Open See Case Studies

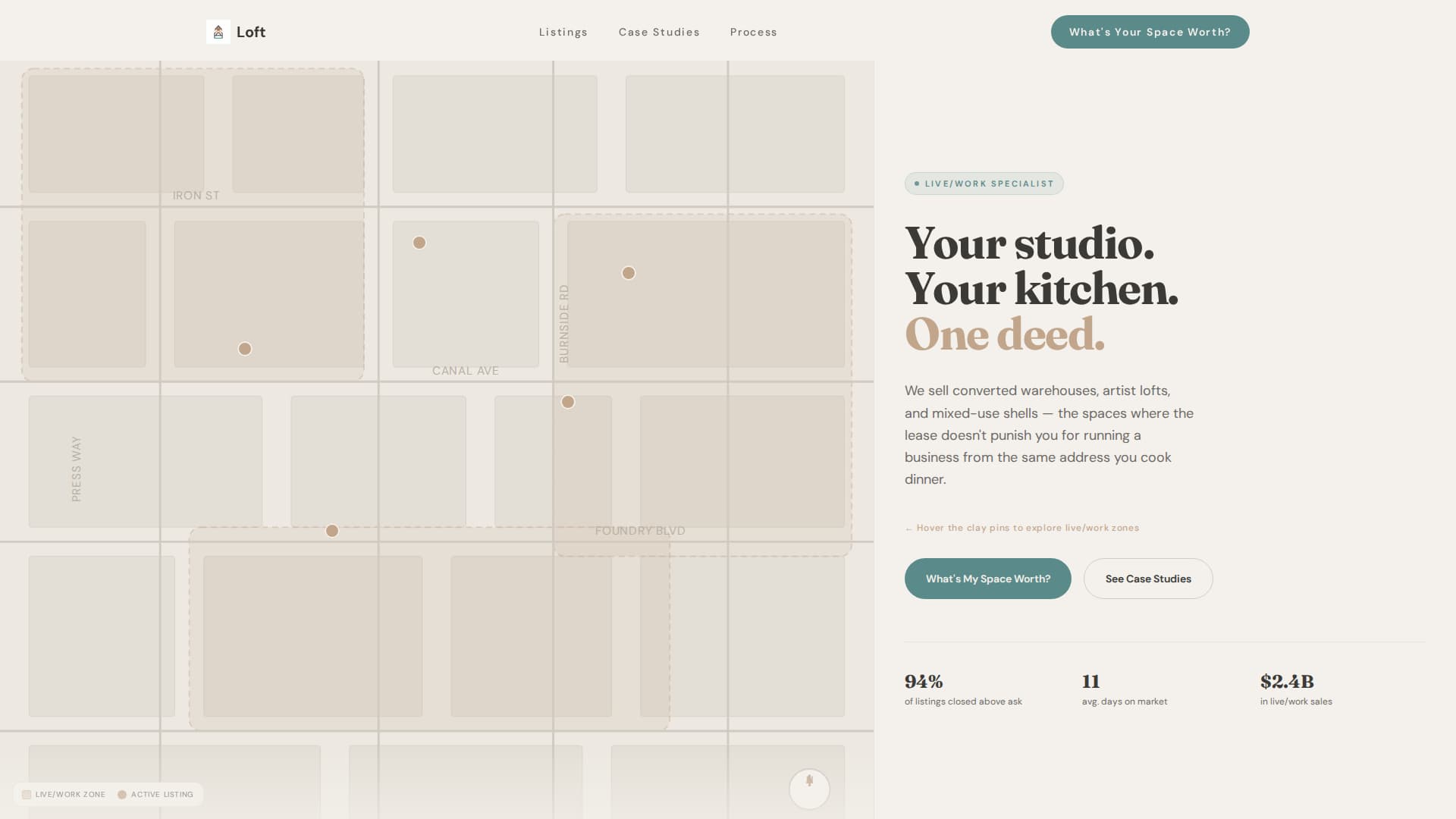(1148, 578)
